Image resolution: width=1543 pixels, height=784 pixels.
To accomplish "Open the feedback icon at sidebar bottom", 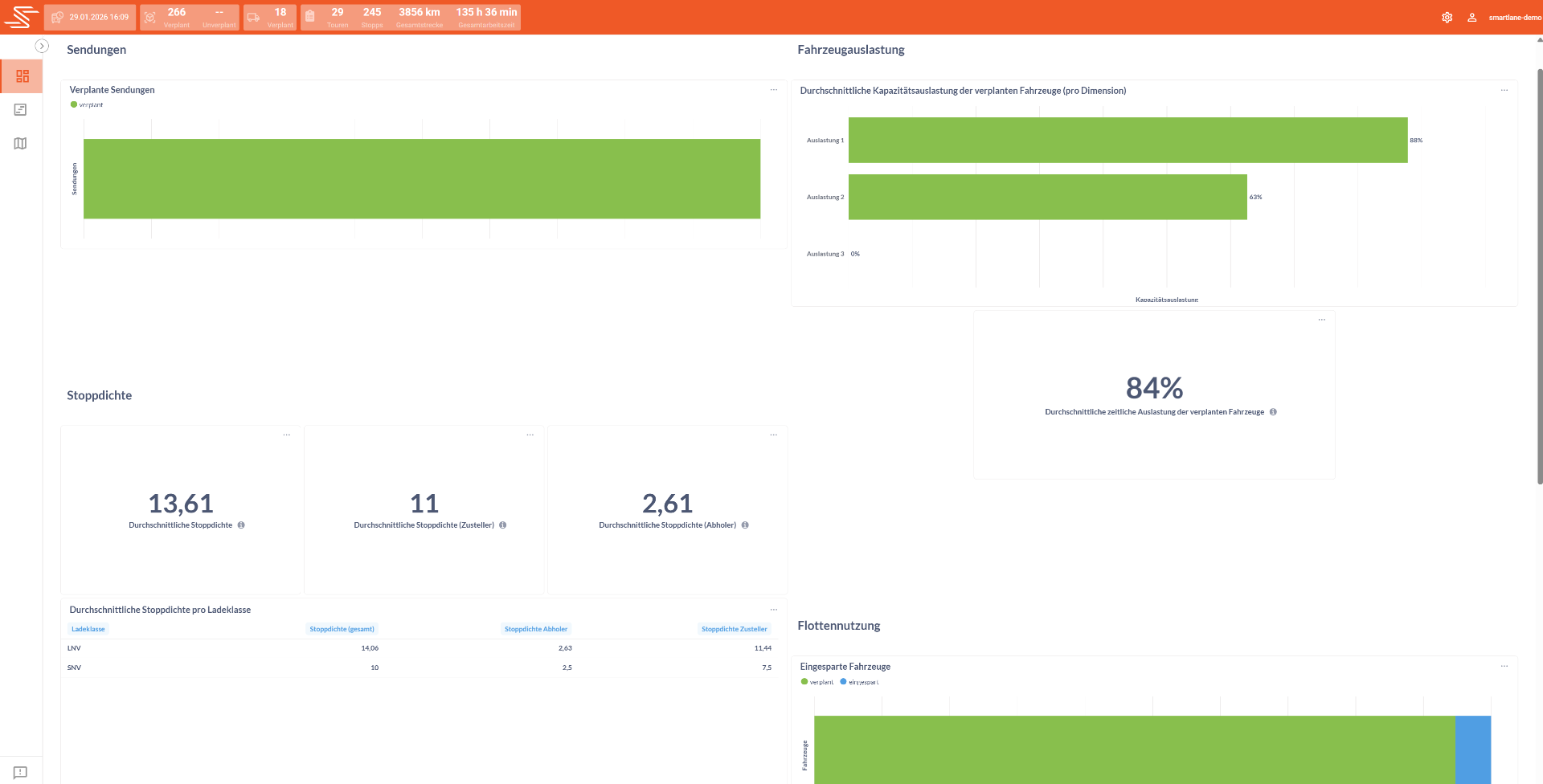I will pos(21,772).
